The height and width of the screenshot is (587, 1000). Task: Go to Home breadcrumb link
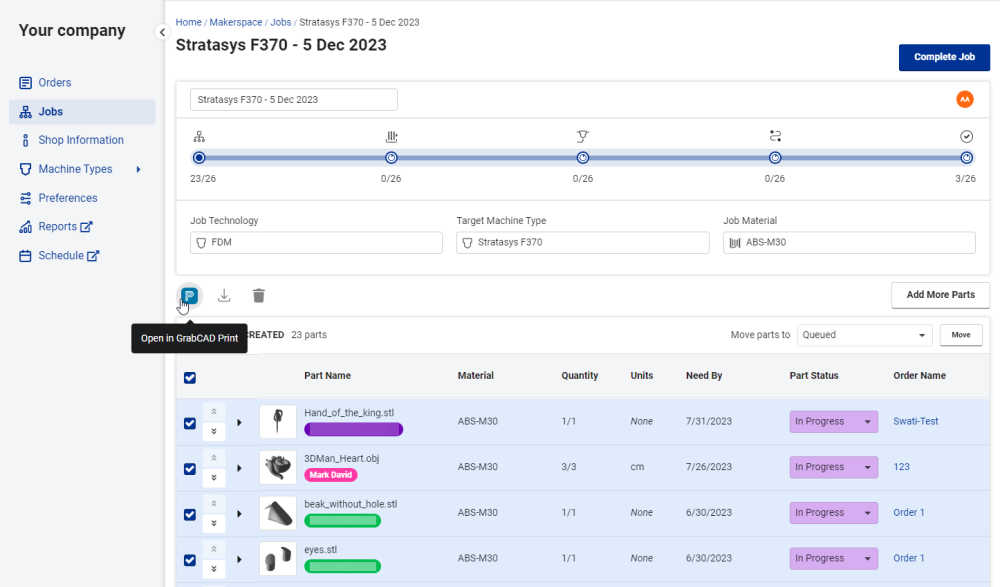pos(189,22)
